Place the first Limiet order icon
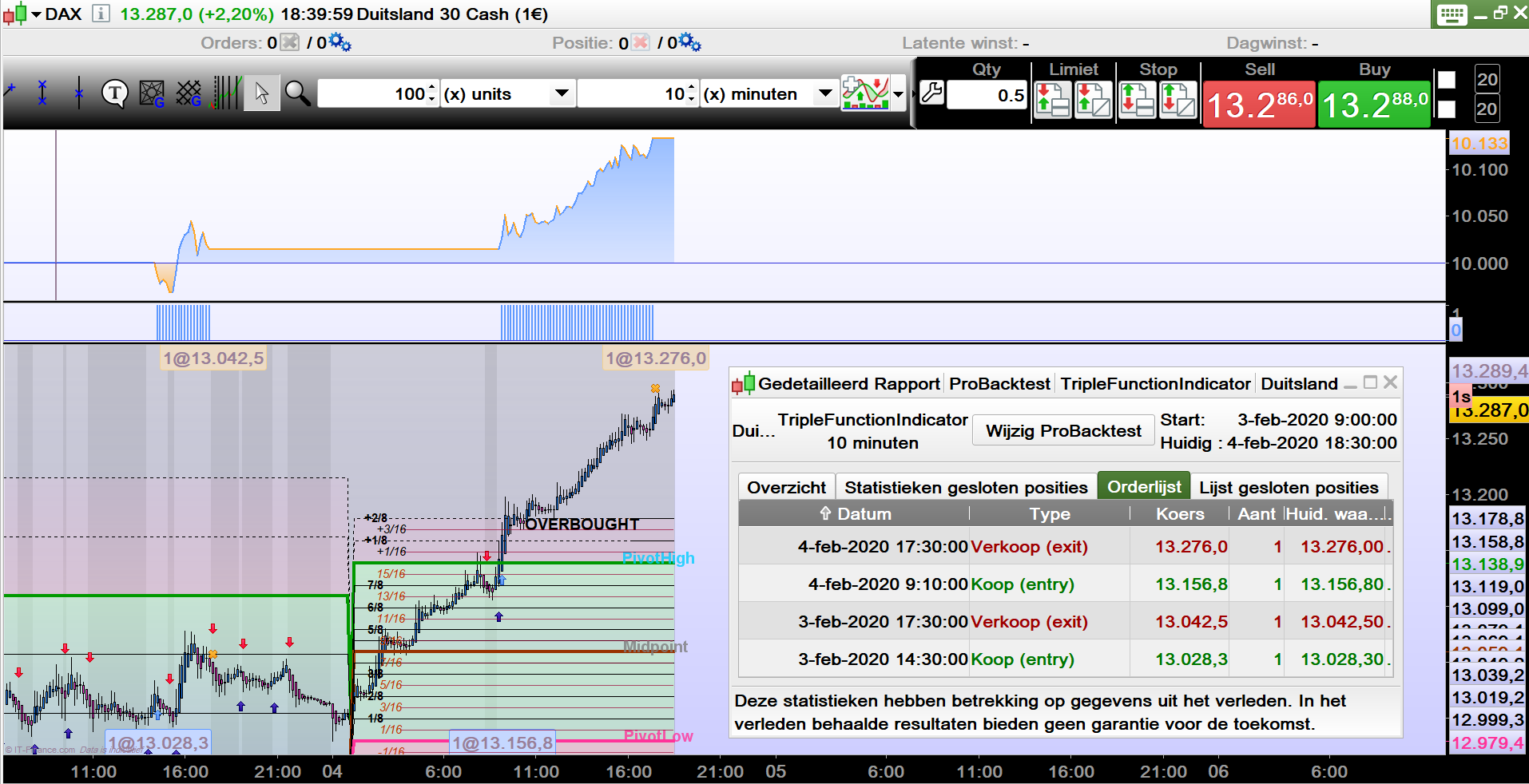This screenshot has width=1529, height=784. pos(1052,101)
